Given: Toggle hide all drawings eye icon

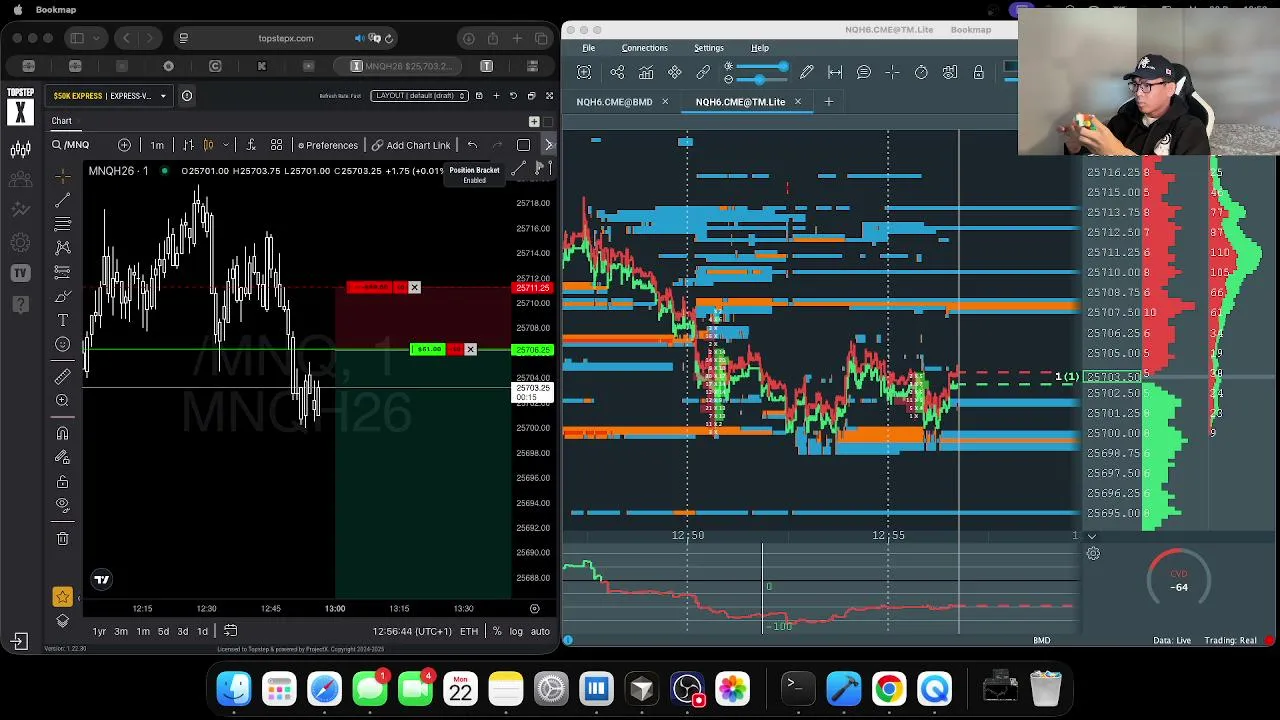Looking at the screenshot, I should [x=62, y=505].
